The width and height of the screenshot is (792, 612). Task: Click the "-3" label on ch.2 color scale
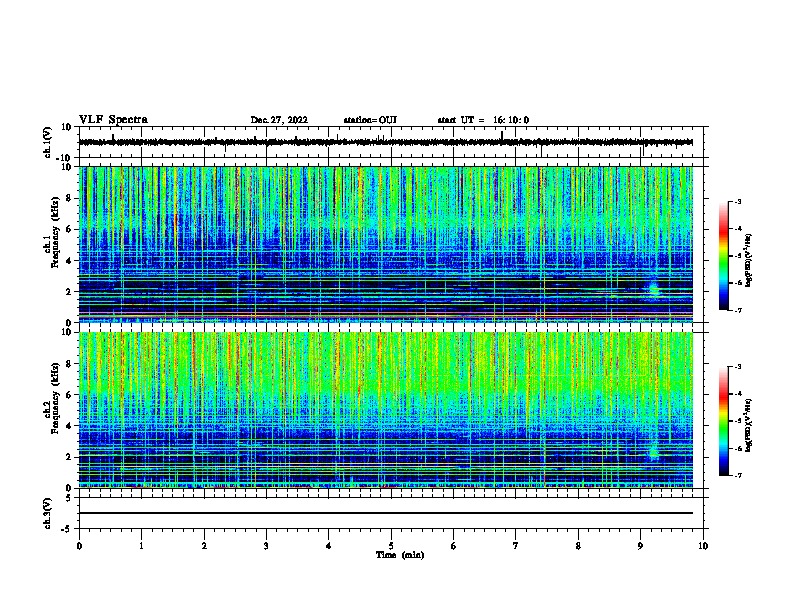[x=738, y=367]
